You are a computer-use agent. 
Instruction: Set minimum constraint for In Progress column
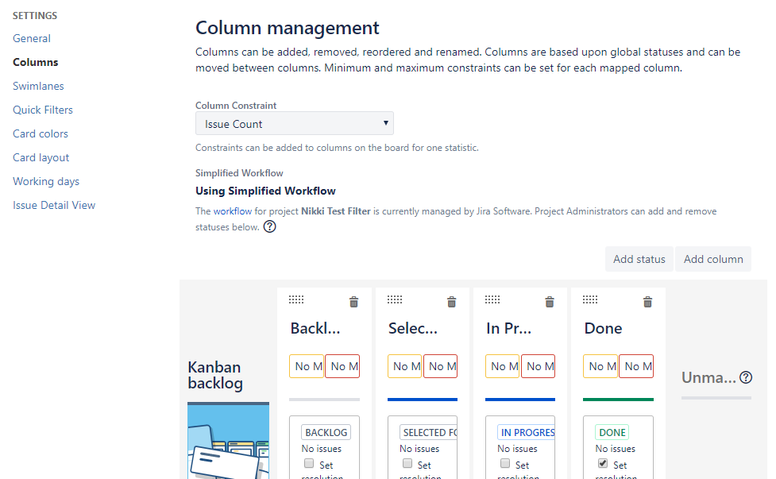[x=503, y=366]
